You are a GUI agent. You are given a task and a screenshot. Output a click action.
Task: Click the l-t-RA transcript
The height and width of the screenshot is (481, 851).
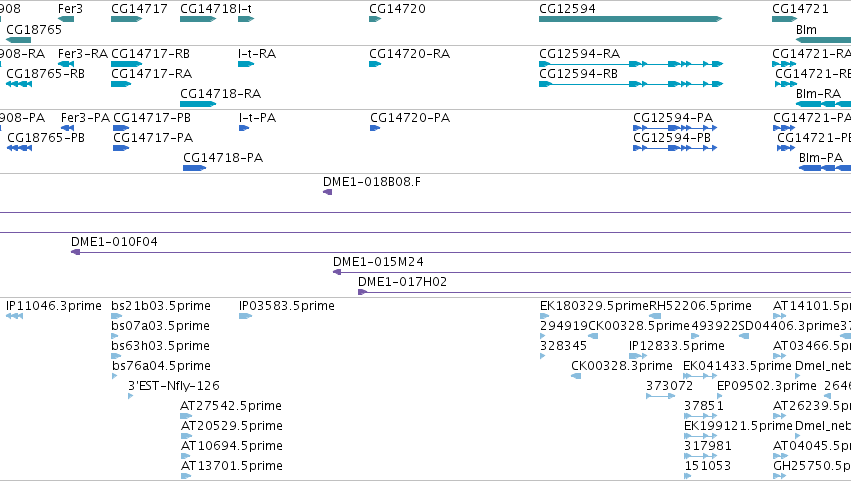(x=246, y=64)
